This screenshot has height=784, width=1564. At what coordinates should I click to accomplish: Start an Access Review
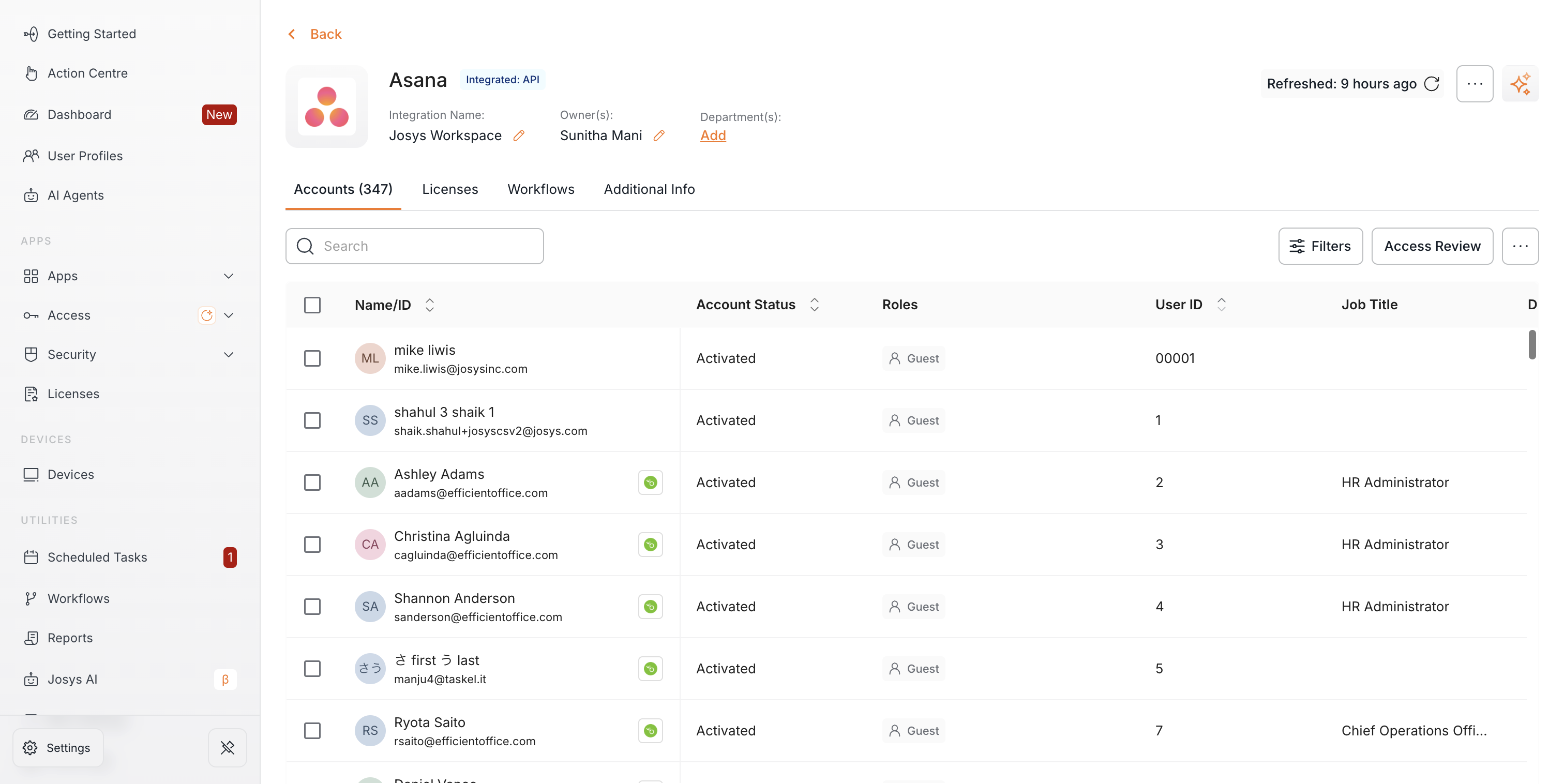(x=1432, y=246)
